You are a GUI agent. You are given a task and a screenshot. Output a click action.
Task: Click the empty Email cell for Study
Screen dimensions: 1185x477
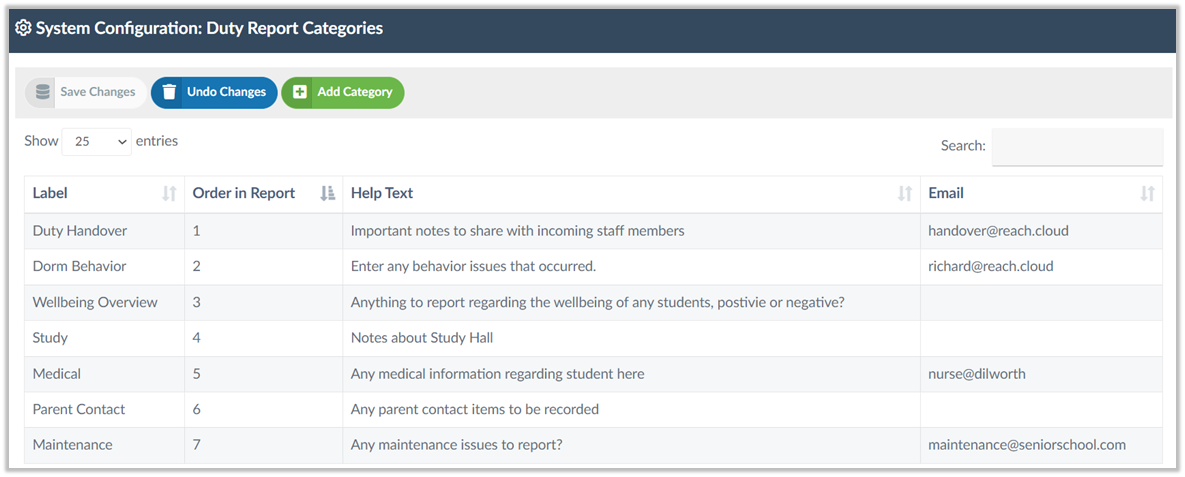tap(1040, 338)
